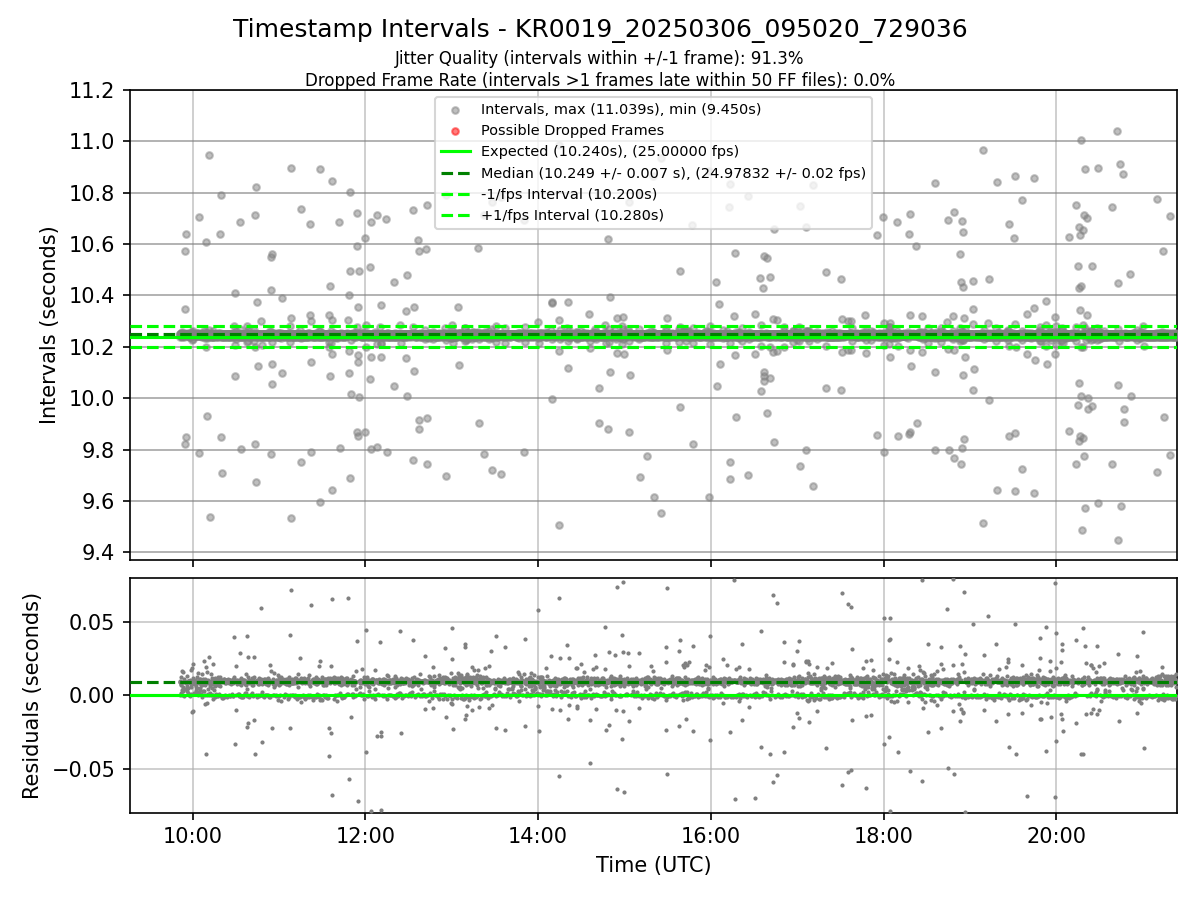Screen dimensions: 1200x900
Task: Click legend entry '+1/fps Interval (10.280s)'
Action: tap(572, 215)
